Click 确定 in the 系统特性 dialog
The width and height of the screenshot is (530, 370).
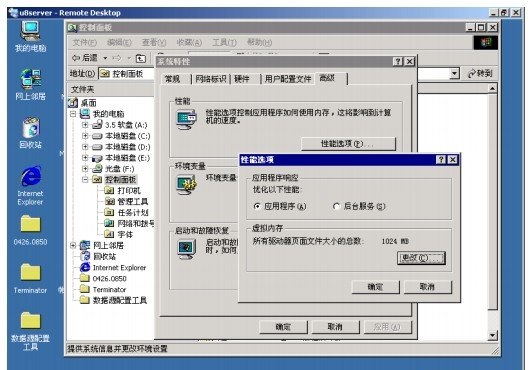[x=283, y=327]
